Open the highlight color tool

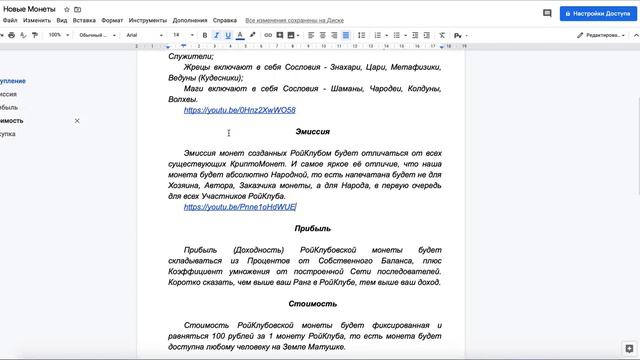pyautogui.click(x=253, y=35)
